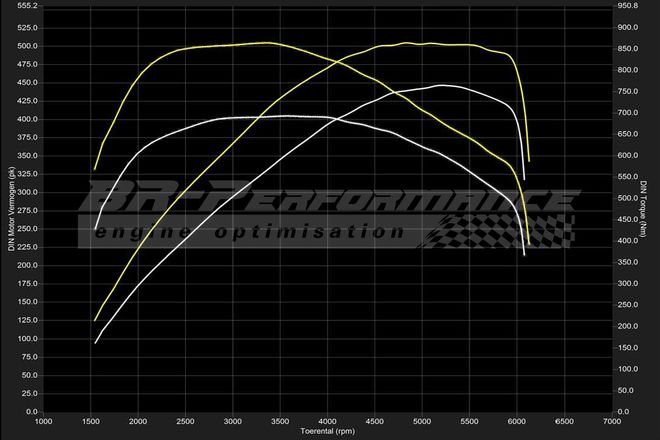The height and width of the screenshot is (440, 660).
Task: Click the 1000 rpm tick label
Action: point(45,421)
